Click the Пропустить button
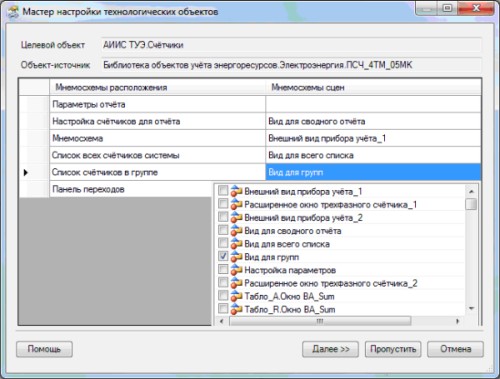Image resolution: width=500 pixels, height=379 pixels. pyautogui.click(x=393, y=349)
